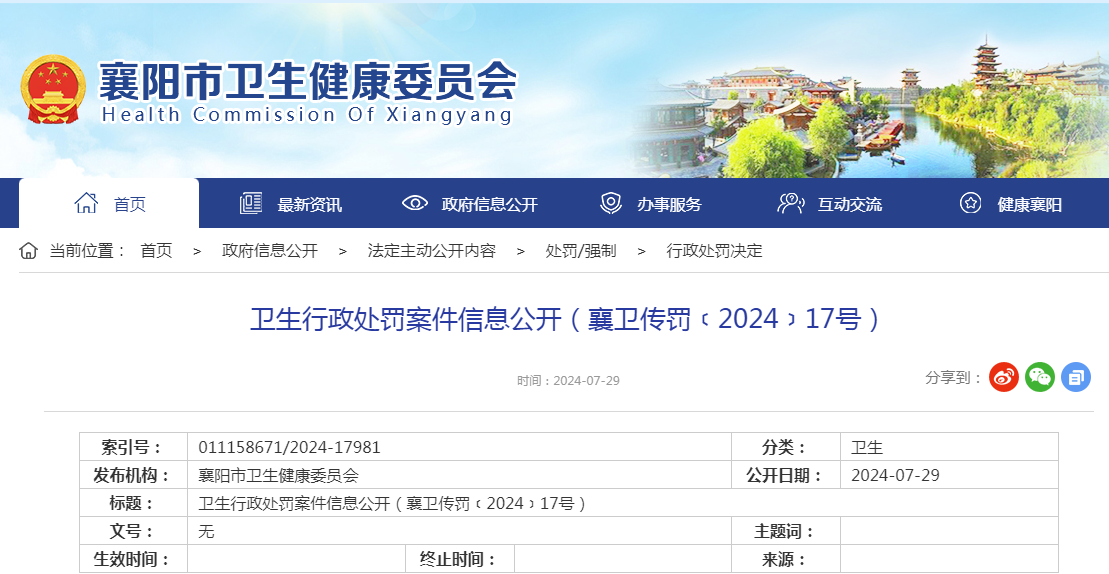The width and height of the screenshot is (1109, 574).
Task: Open the 首页 navigation tab
Action: point(129,205)
